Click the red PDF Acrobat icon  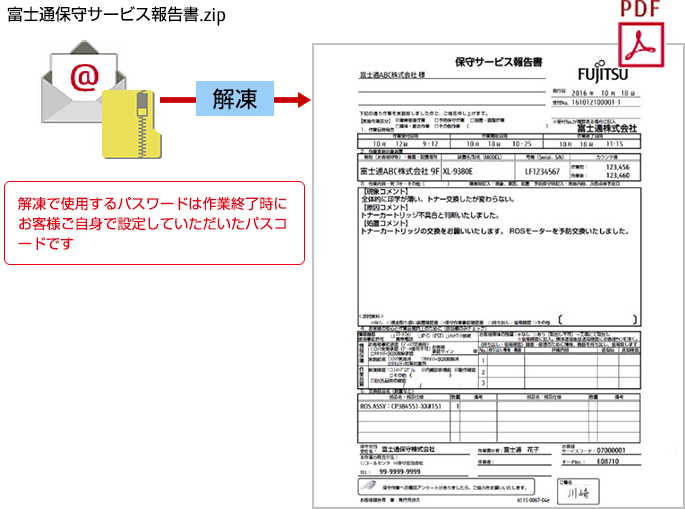coord(641,45)
